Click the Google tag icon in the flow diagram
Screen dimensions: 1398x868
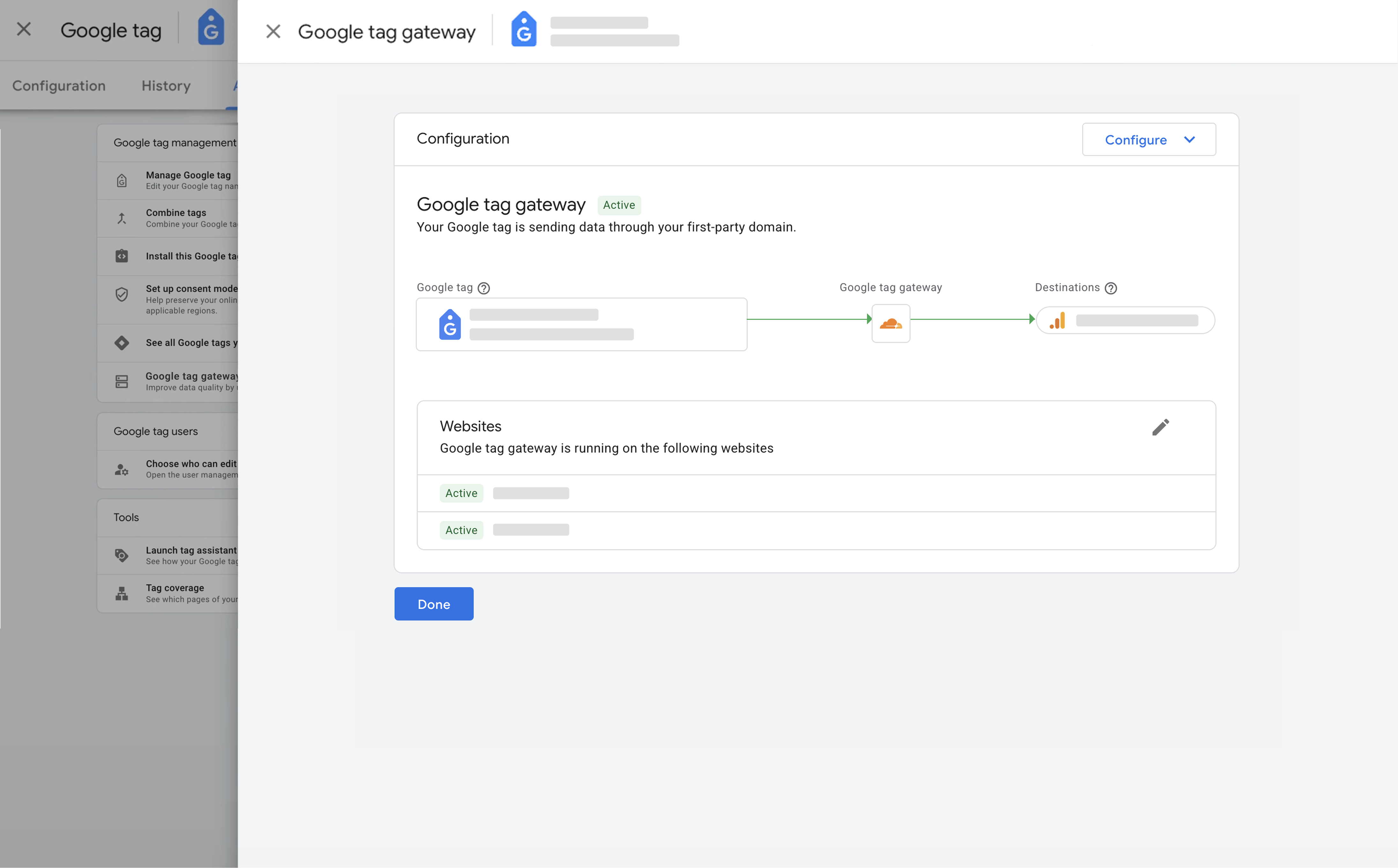[x=450, y=324]
